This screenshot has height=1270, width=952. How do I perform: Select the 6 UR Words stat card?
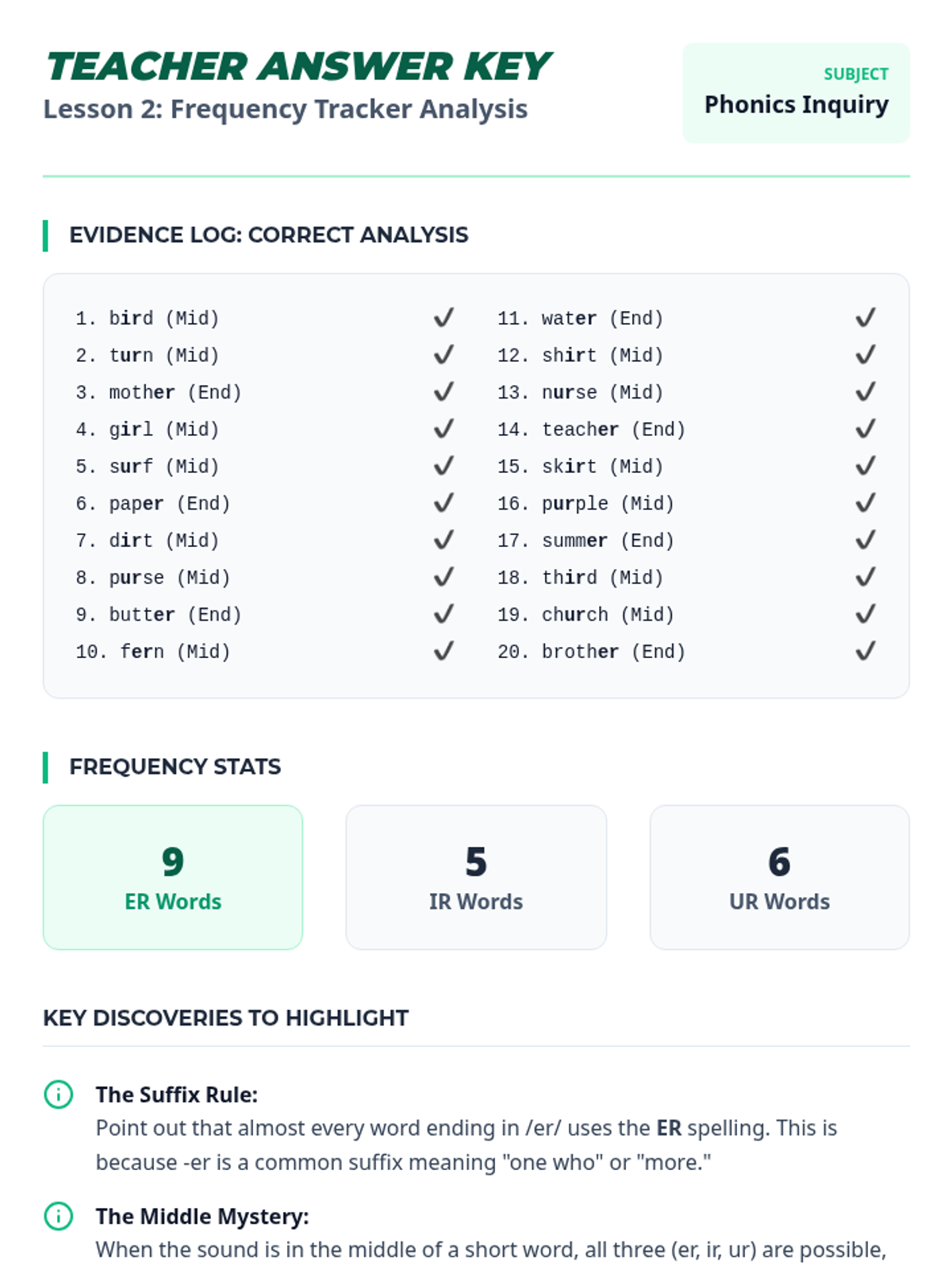(x=779, y=877)
